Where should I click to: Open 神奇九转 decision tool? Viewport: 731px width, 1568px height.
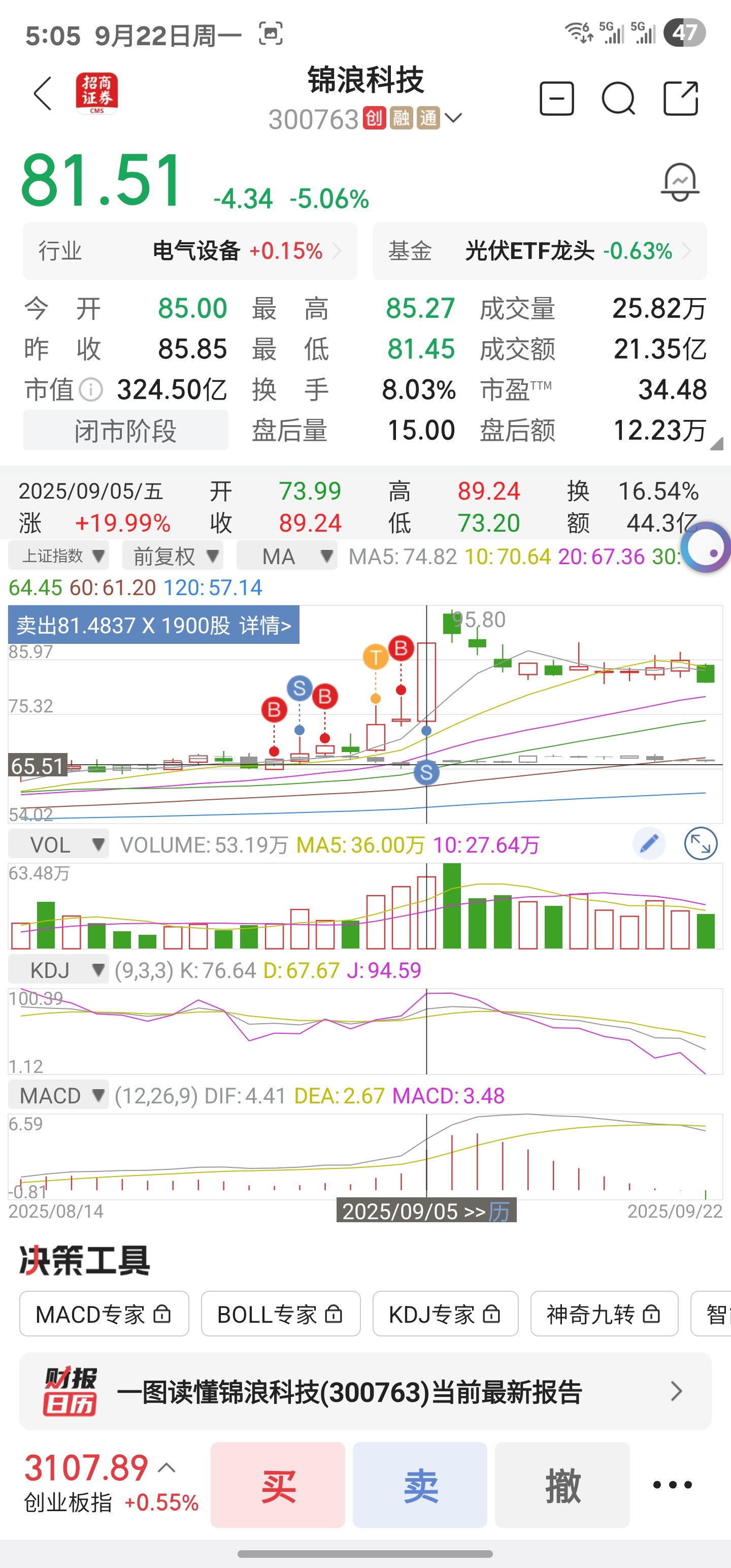605,1314
